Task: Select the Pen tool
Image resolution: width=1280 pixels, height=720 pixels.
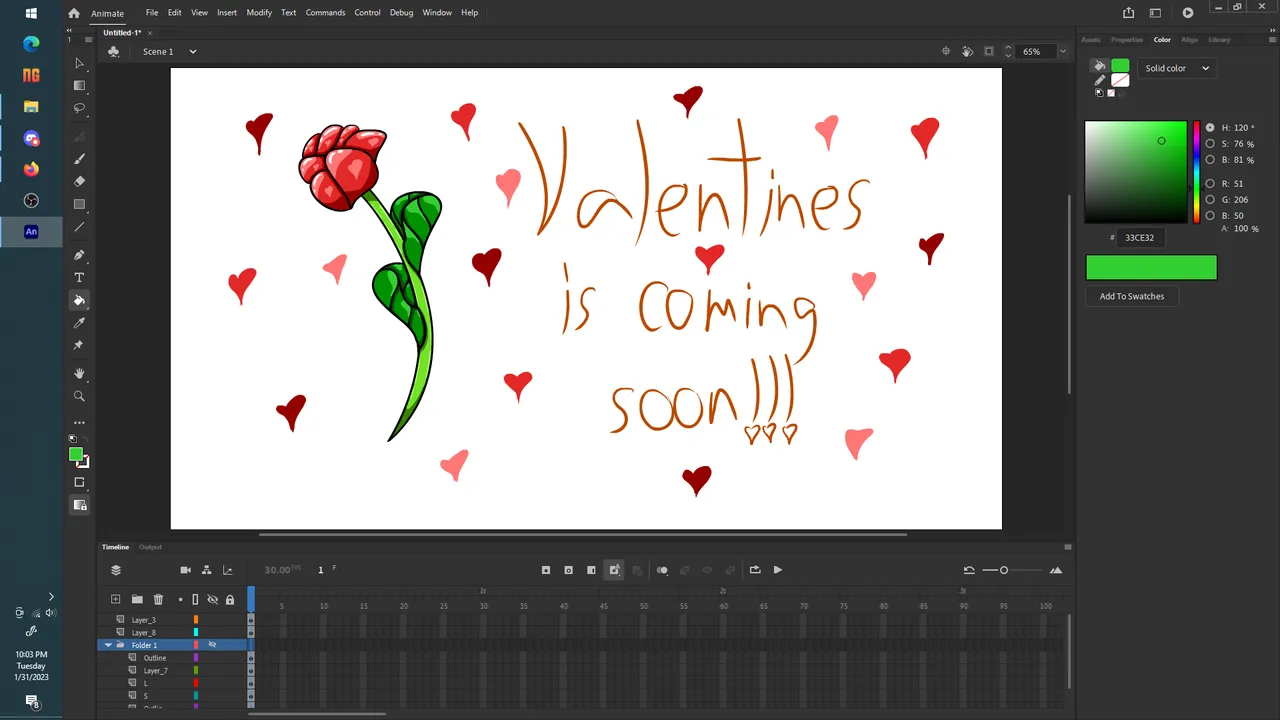Action: (x=80, y=255)
